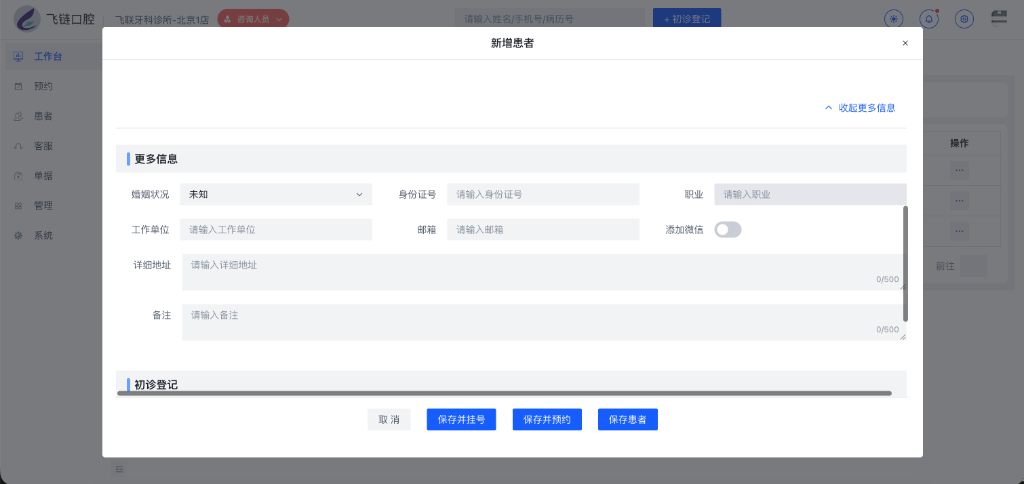Click the 单据 sidebar icon
Image resolution: width=1024 pixels, height=484 pixels.
point(18,176)
